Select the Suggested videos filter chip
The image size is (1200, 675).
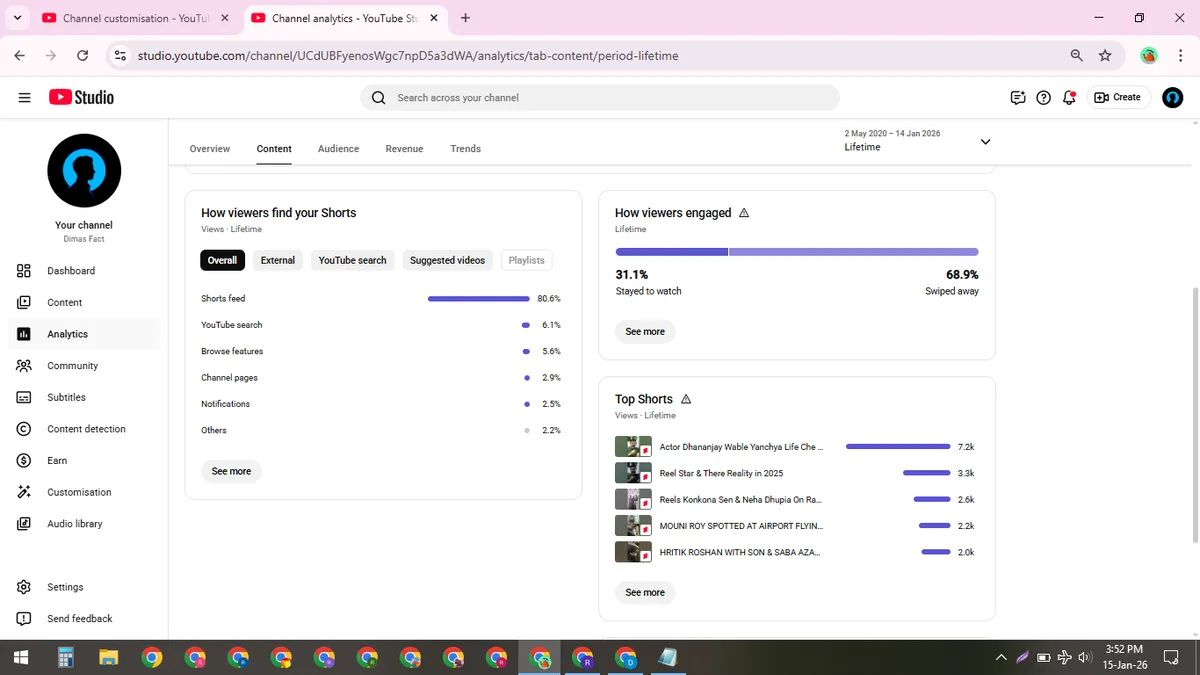click(447, 260)
